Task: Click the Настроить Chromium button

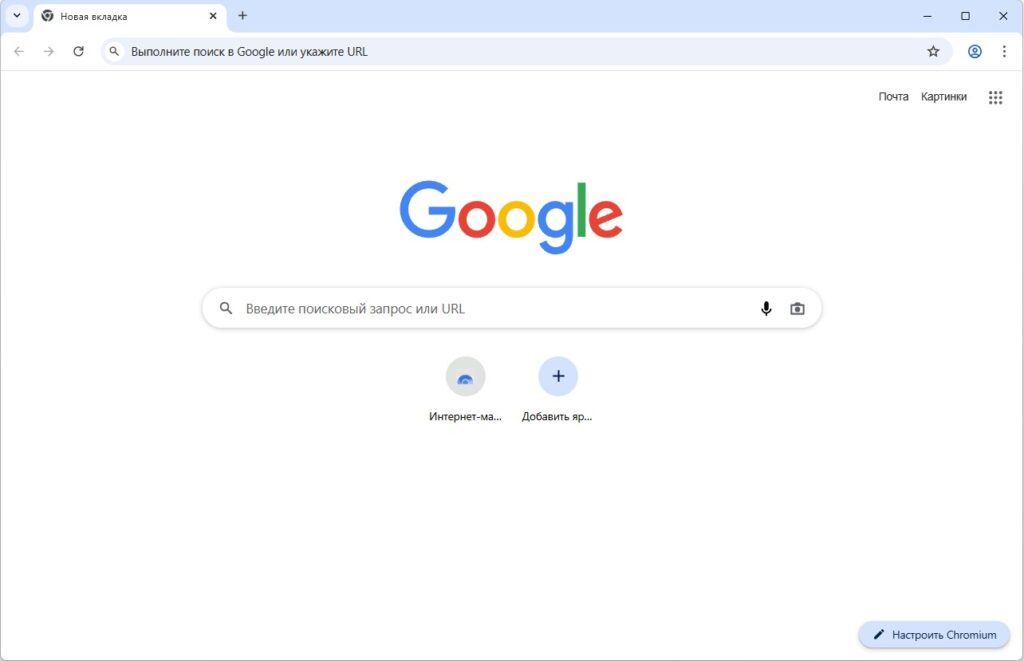Action: click(934, 634)
